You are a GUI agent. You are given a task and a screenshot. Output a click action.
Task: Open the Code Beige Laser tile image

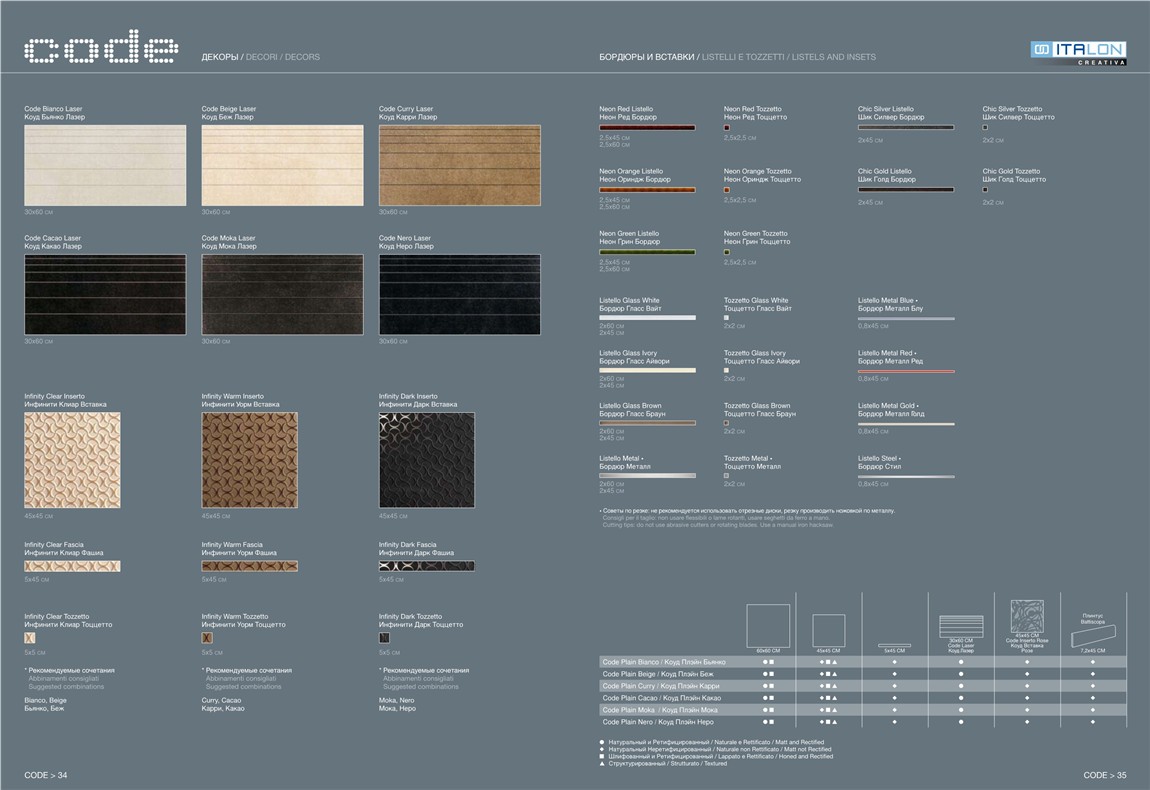tap(282, 165)
